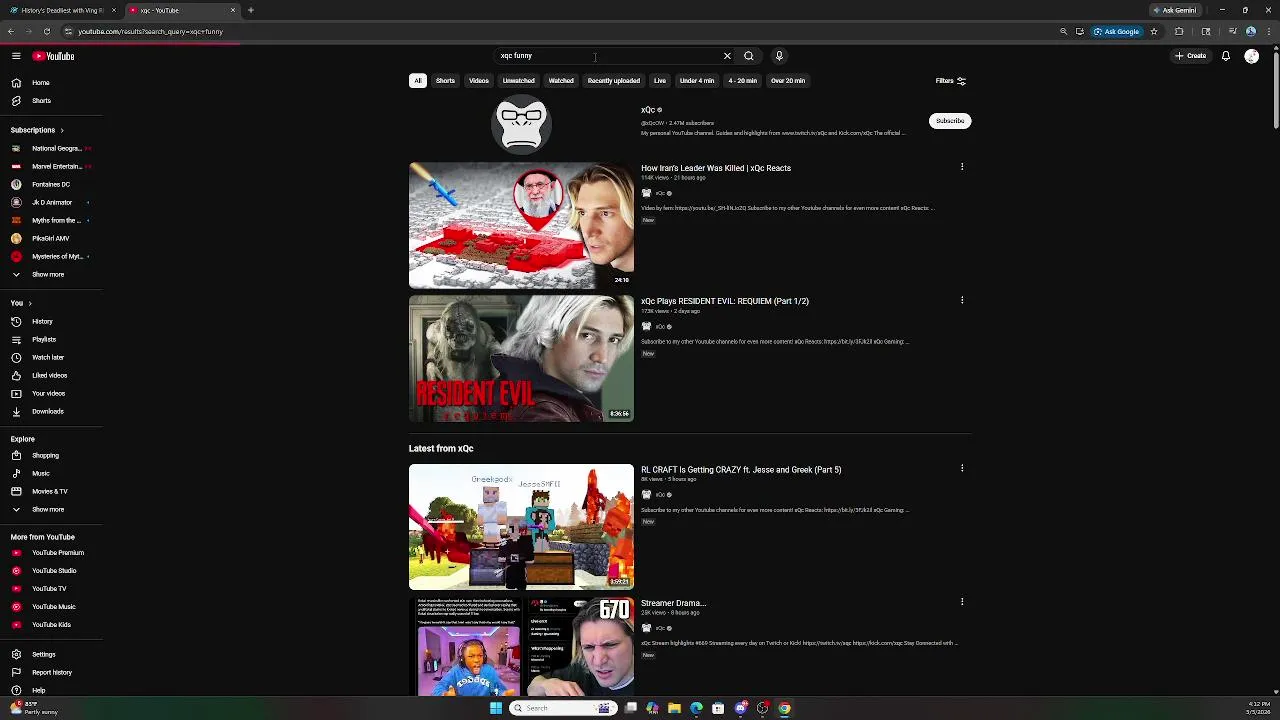Open the You section chevron

(29, 303)
